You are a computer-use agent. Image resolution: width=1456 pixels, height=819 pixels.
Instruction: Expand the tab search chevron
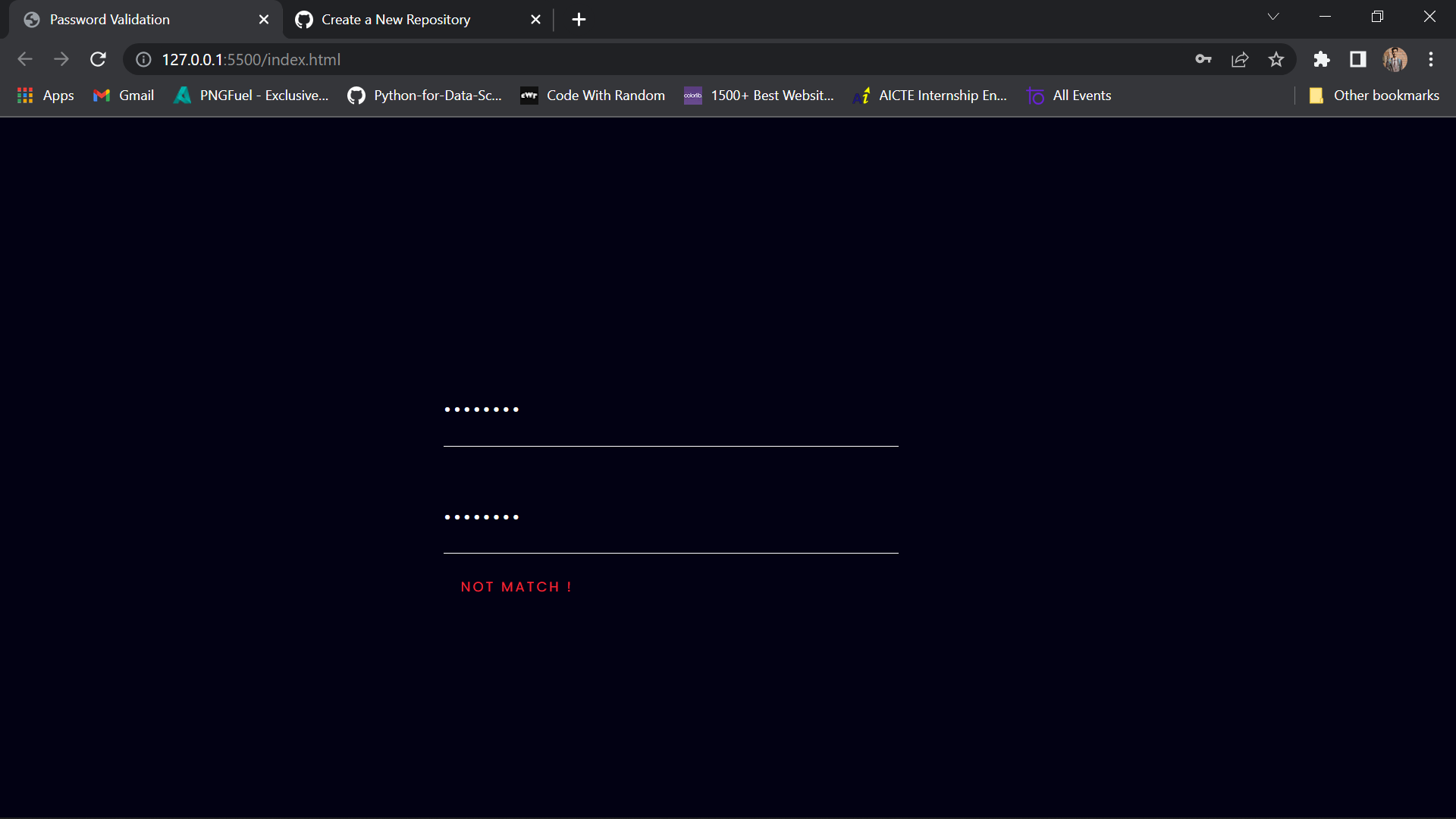pos(1273,16)
